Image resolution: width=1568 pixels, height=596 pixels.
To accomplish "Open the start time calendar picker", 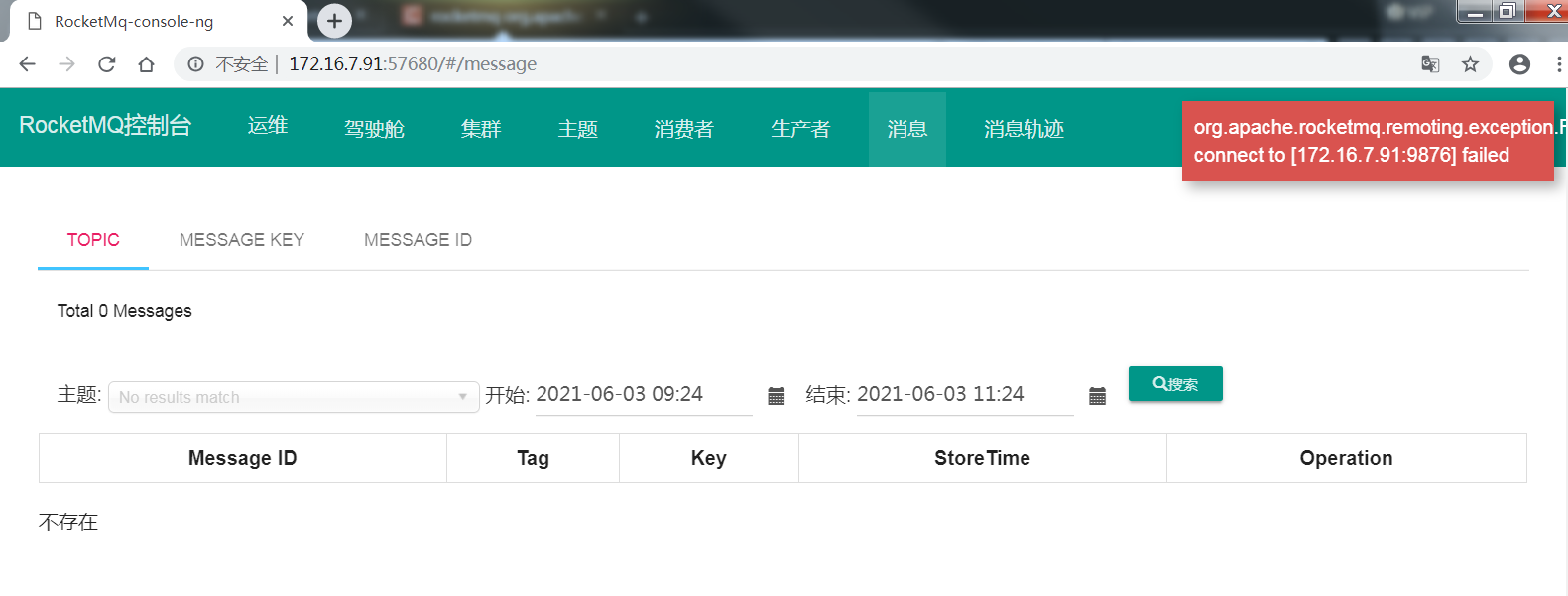I will pos(777,396).
